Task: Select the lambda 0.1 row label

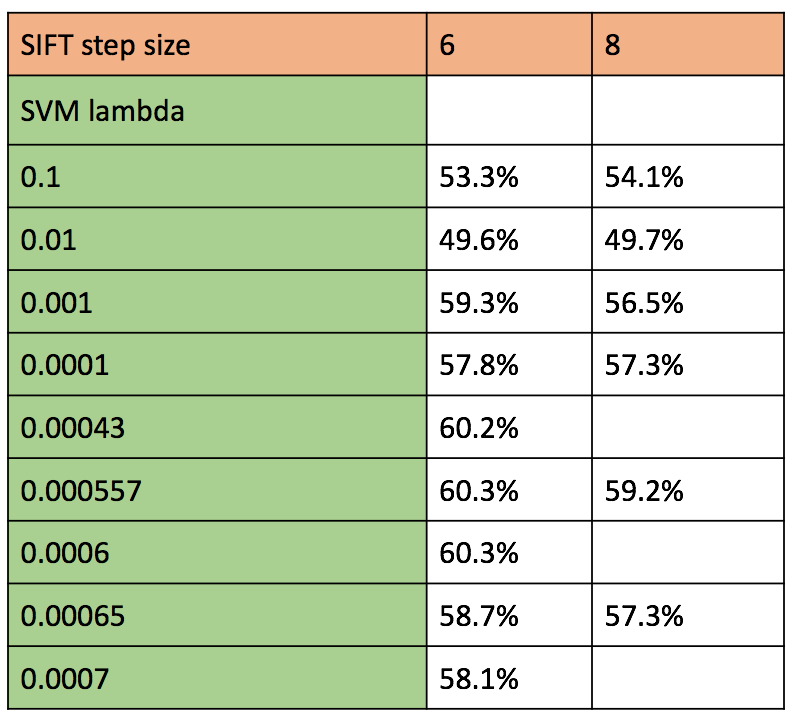Action: coord(216,176)
